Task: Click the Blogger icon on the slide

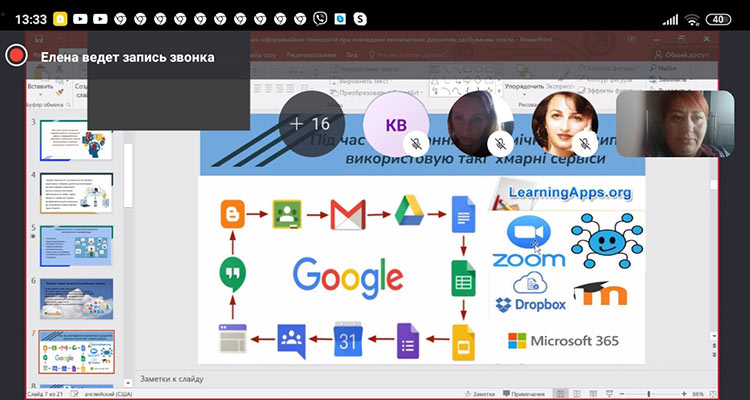Action: coord(233,214)
